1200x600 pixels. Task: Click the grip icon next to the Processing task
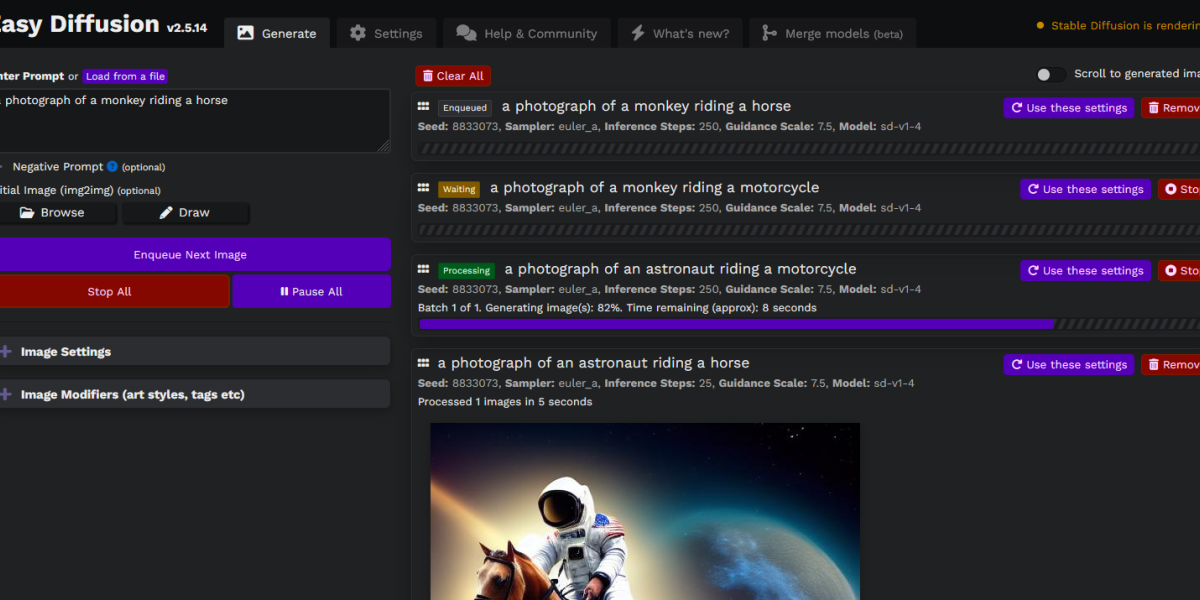pos(423,270)
